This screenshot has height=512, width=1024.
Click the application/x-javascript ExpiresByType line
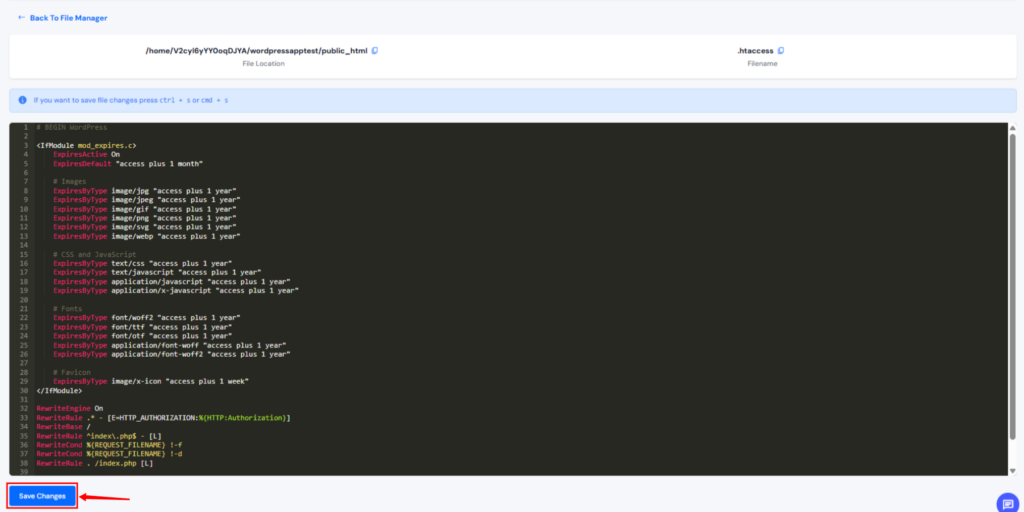point(176,291)
